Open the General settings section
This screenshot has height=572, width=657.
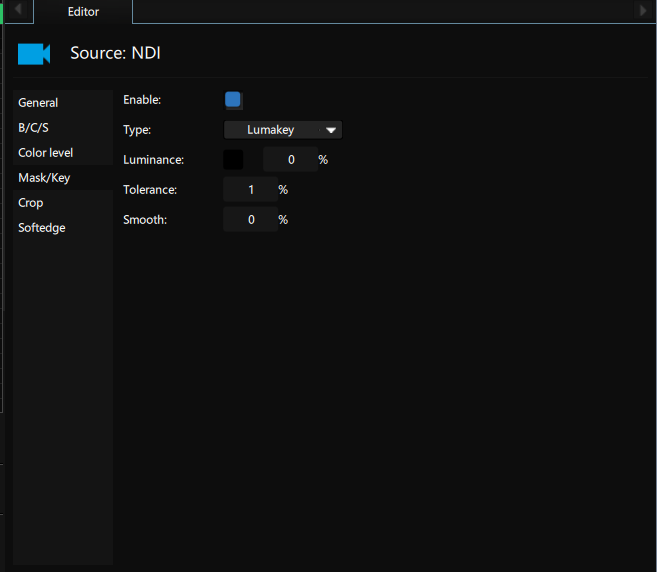click(38, 103)
